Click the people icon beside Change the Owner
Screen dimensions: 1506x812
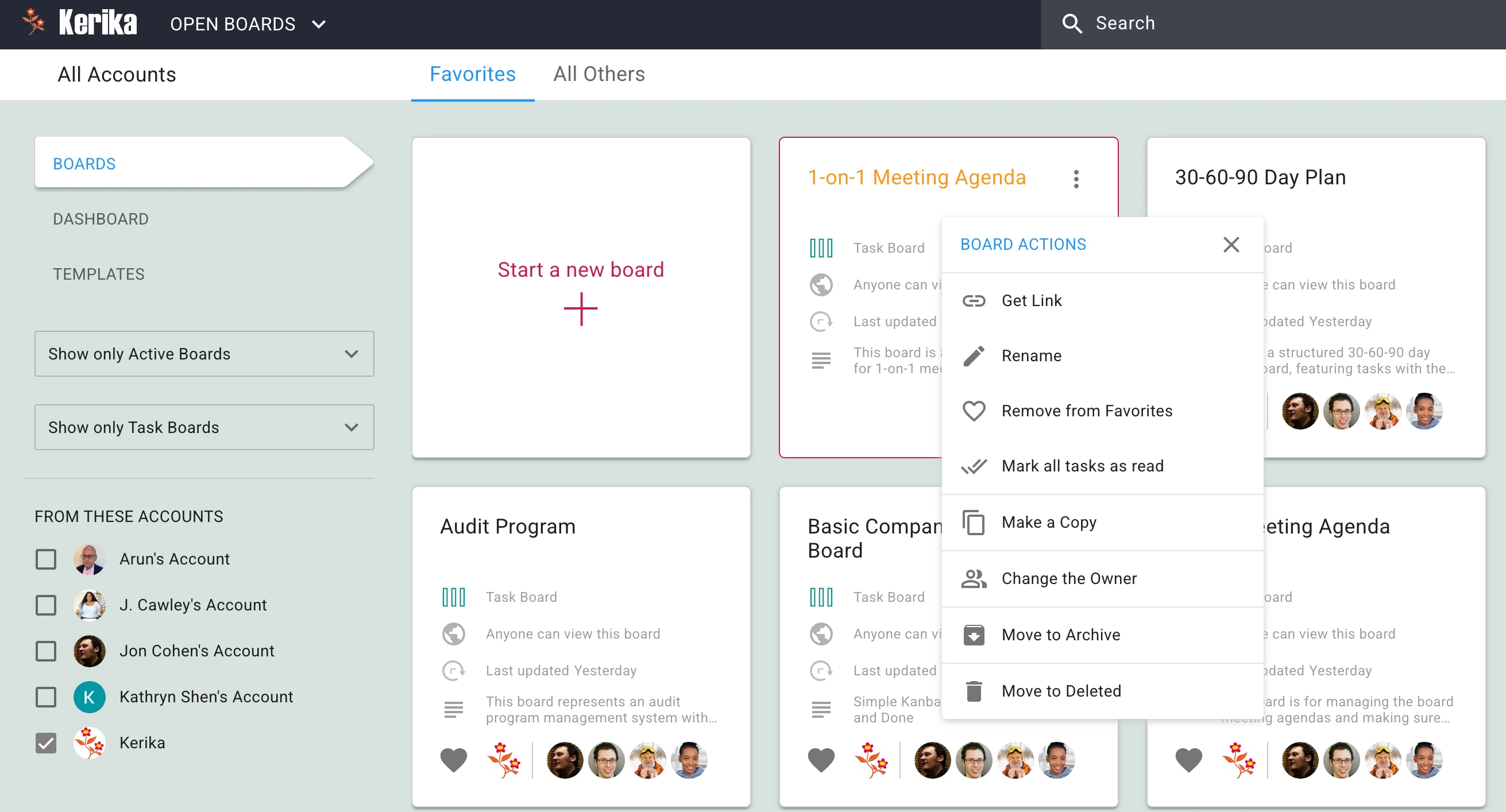coord(974,578)
